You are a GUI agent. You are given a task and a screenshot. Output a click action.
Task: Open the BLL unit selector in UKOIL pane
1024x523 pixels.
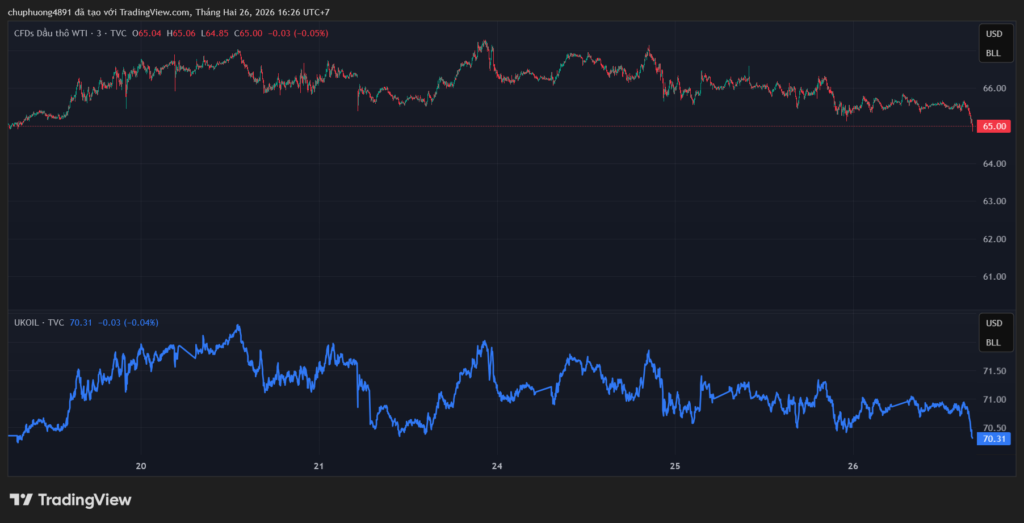[993, 342]
